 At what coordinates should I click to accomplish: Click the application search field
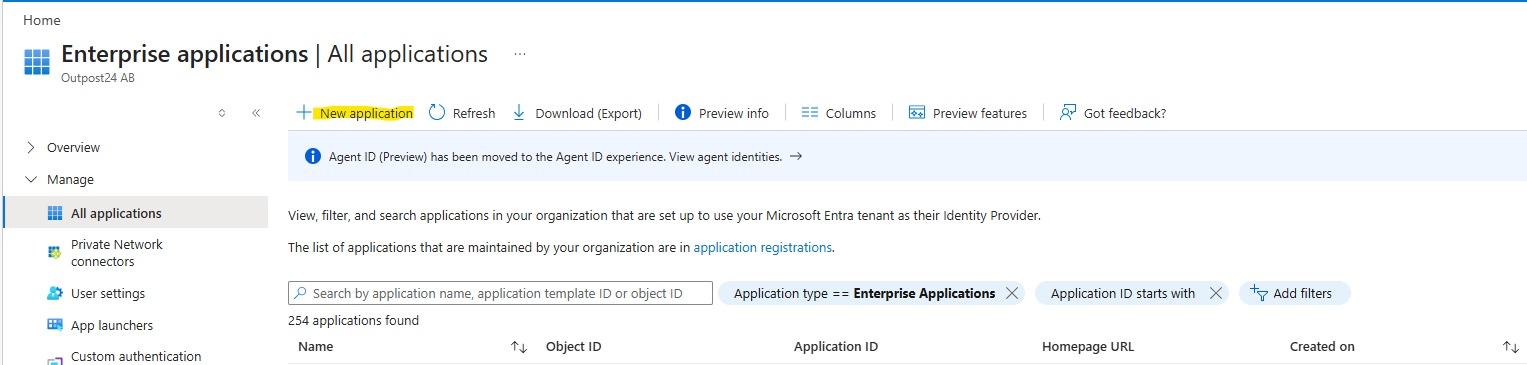coord(500,293)
